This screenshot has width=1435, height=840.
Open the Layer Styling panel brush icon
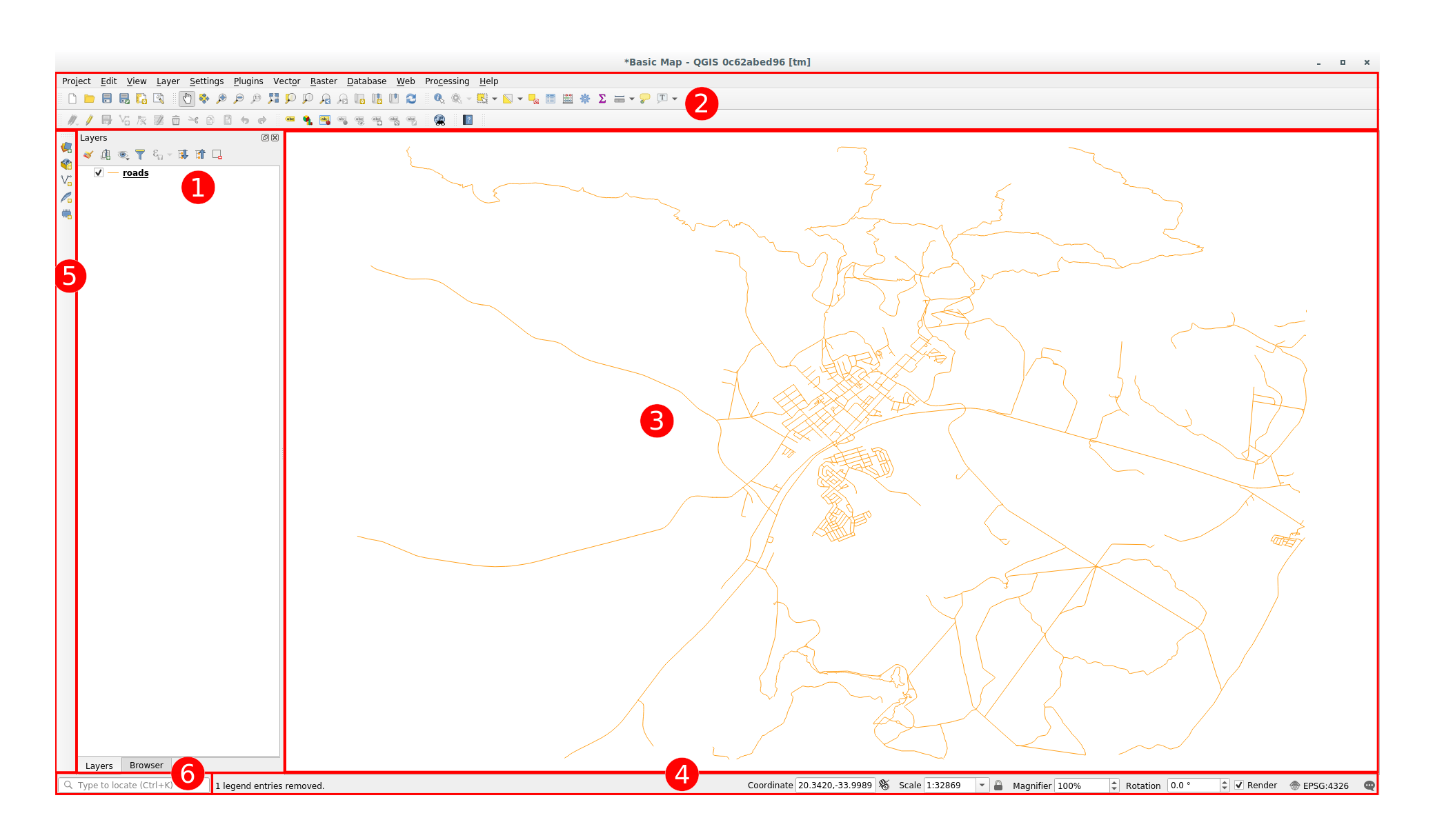click(88, 154)
